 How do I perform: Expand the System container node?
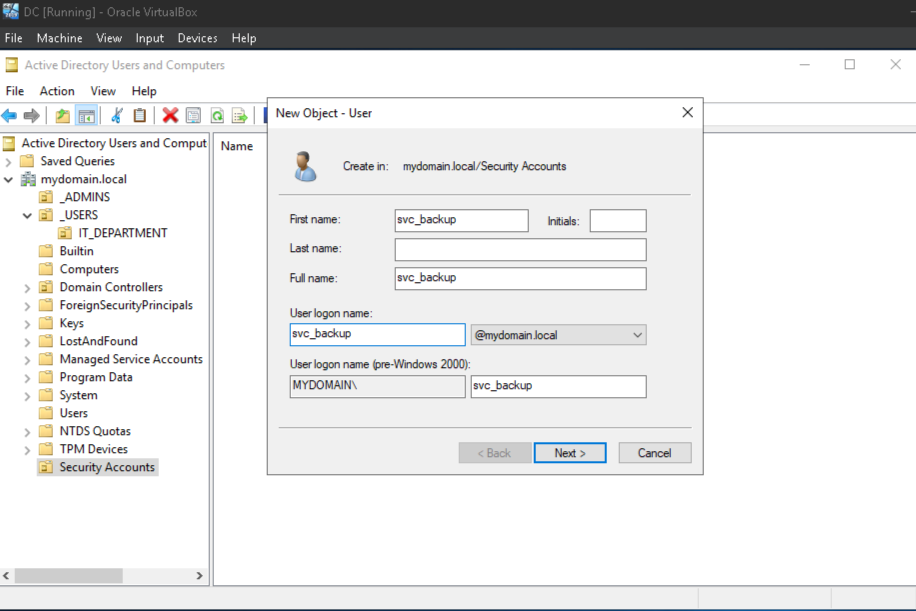[x=27, y=395]
